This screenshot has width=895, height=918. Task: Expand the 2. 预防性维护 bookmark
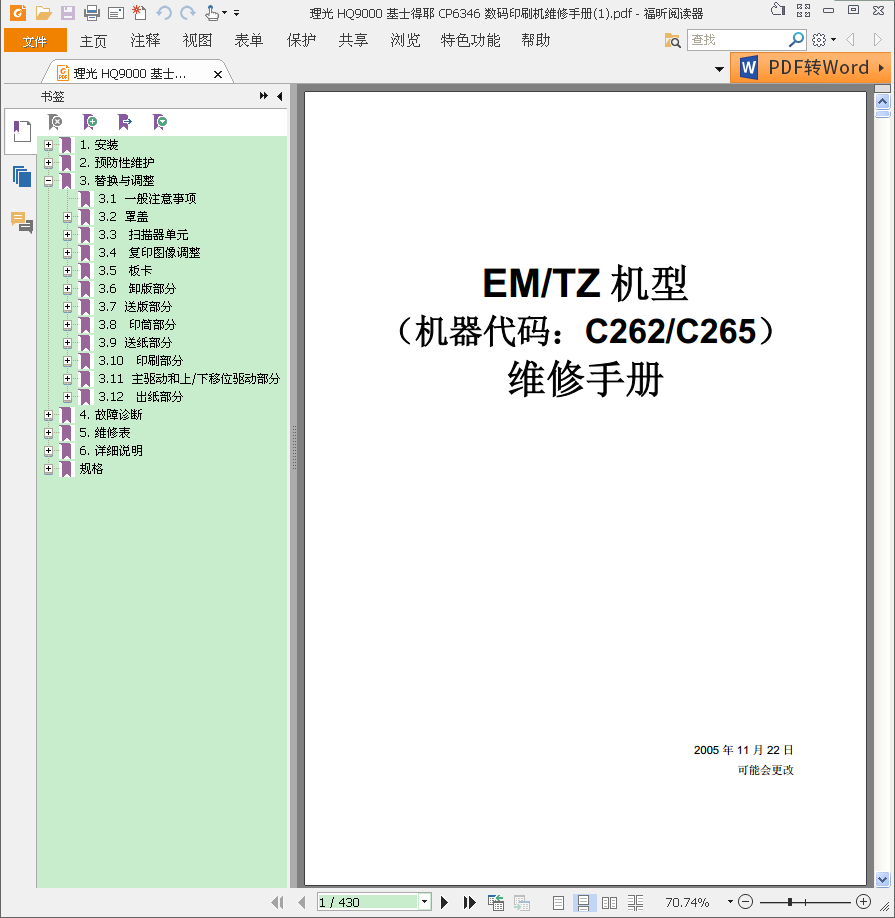pyautogui.click(x=49, y=163)
